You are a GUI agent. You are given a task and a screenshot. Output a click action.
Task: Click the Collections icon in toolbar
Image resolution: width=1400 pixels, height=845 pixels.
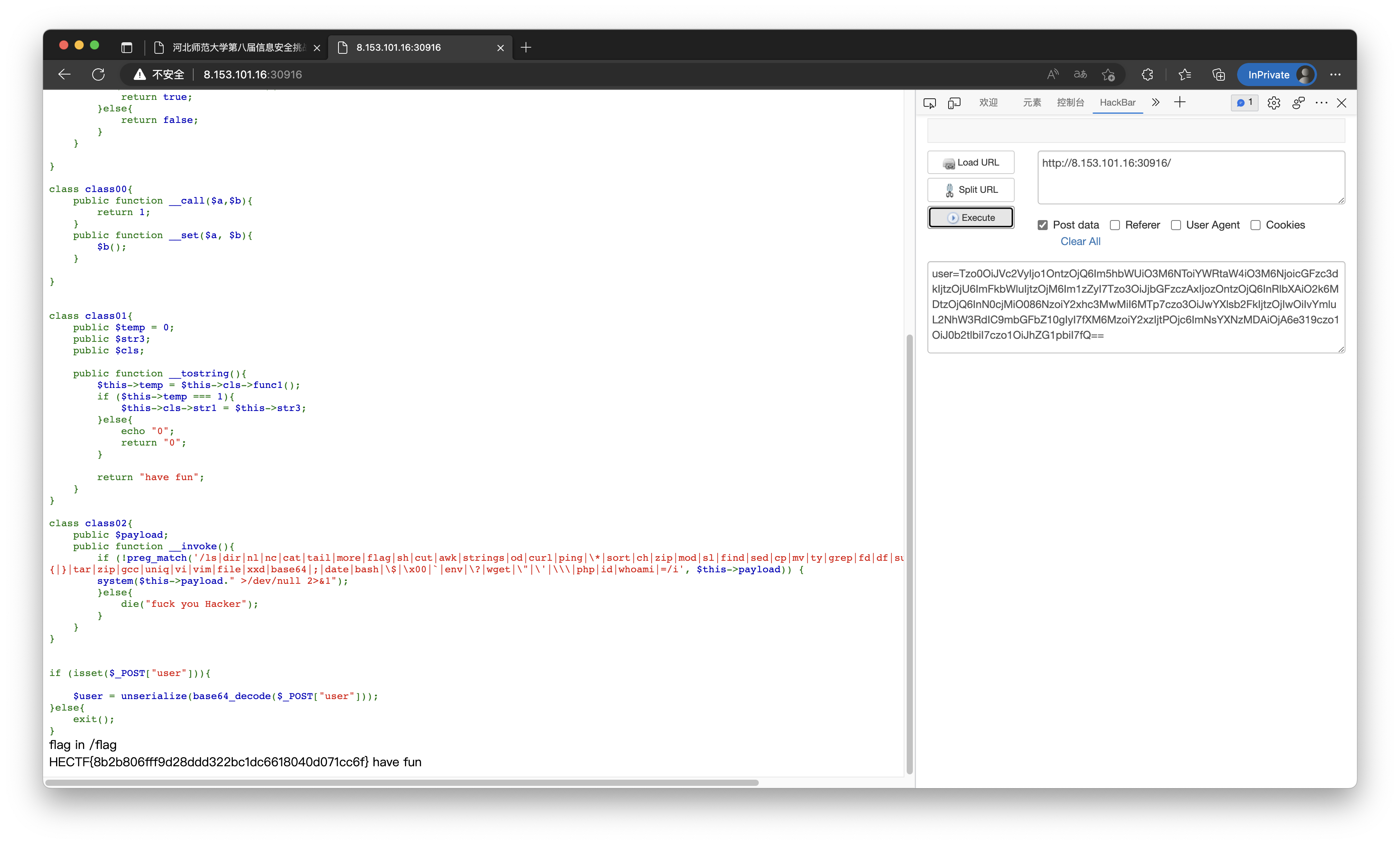coord(1218,75)
